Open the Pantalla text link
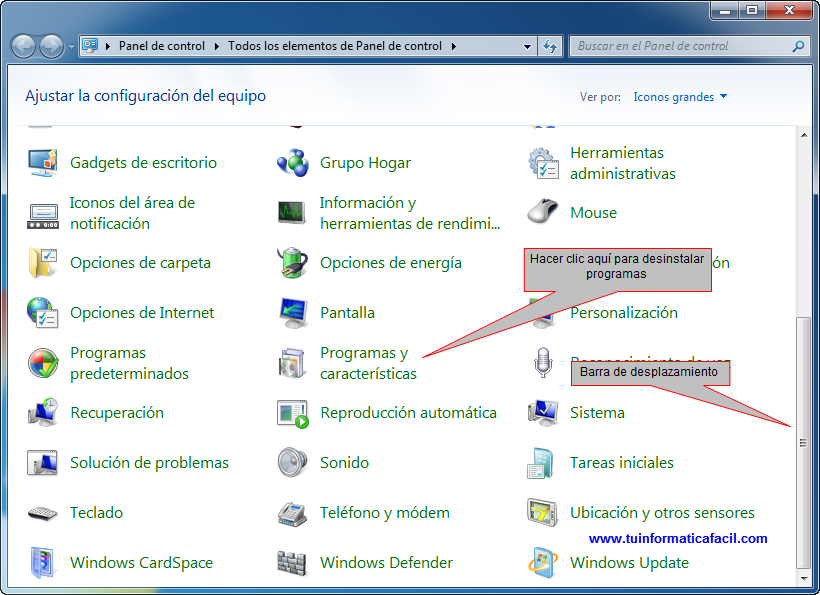 (347, 313)
